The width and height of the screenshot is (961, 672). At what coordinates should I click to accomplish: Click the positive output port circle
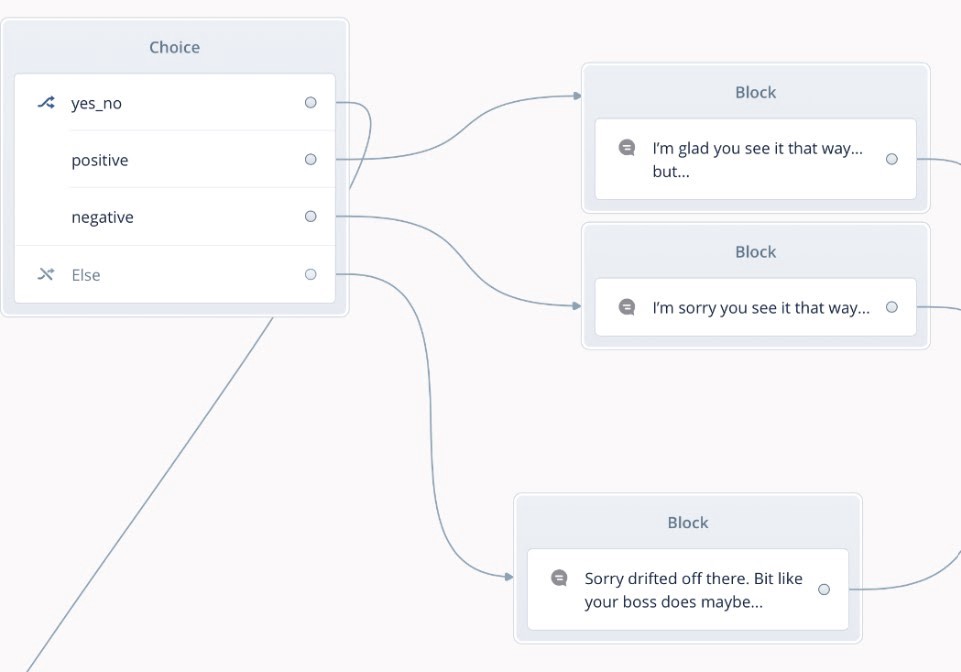tap(311, 159)
